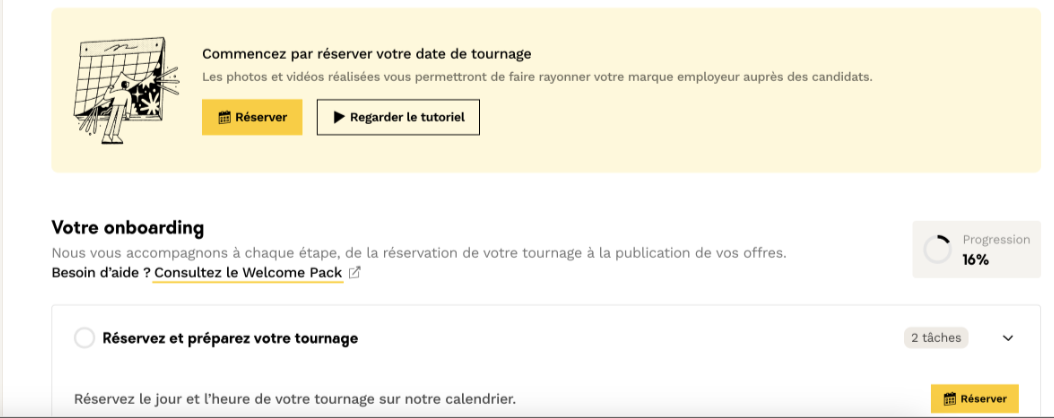Click the 2 tâches badge
This screenshot has width=1054, height=418.
coord(936,338)
